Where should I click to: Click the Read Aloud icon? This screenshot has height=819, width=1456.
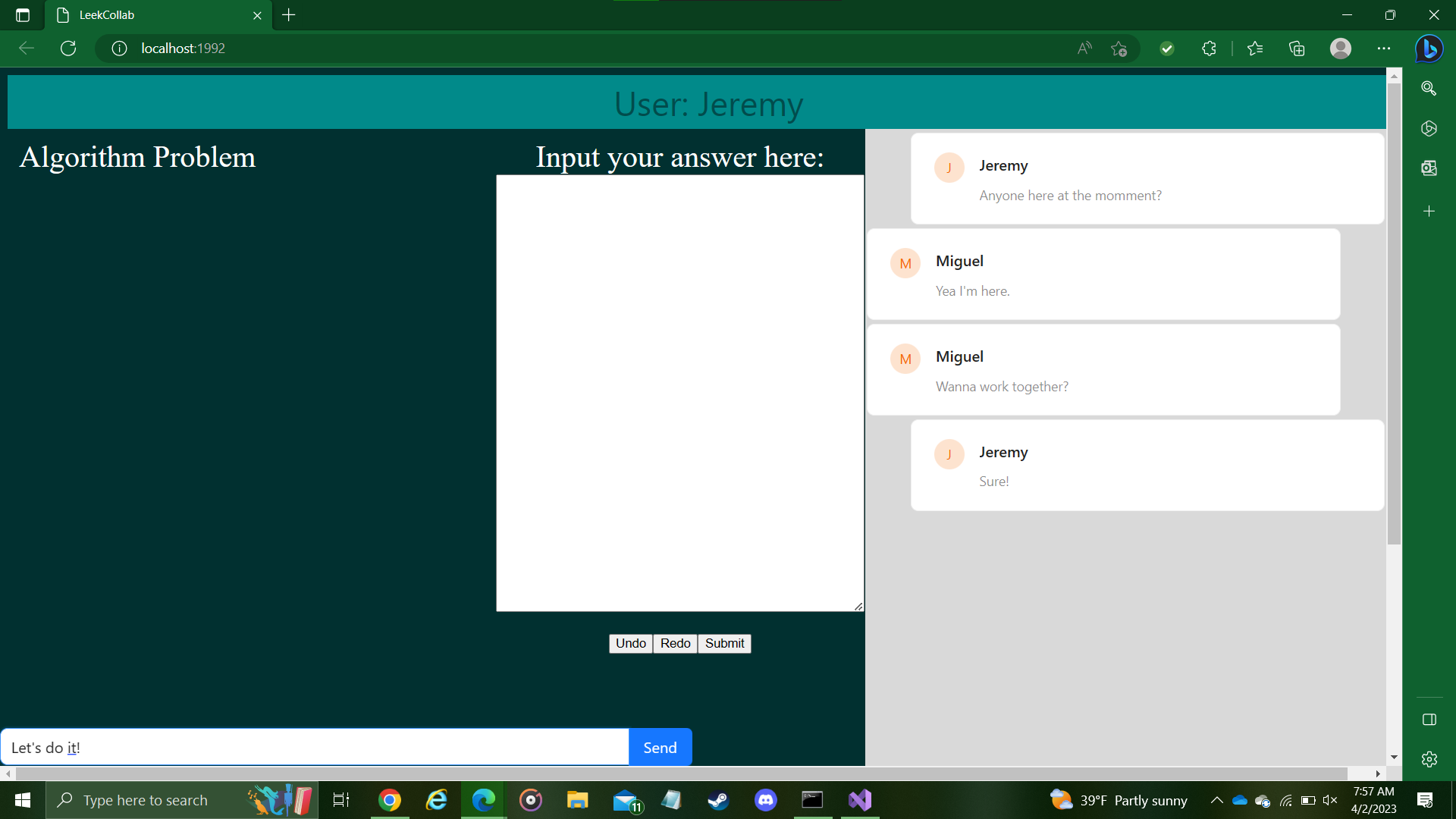[1084, 49]
